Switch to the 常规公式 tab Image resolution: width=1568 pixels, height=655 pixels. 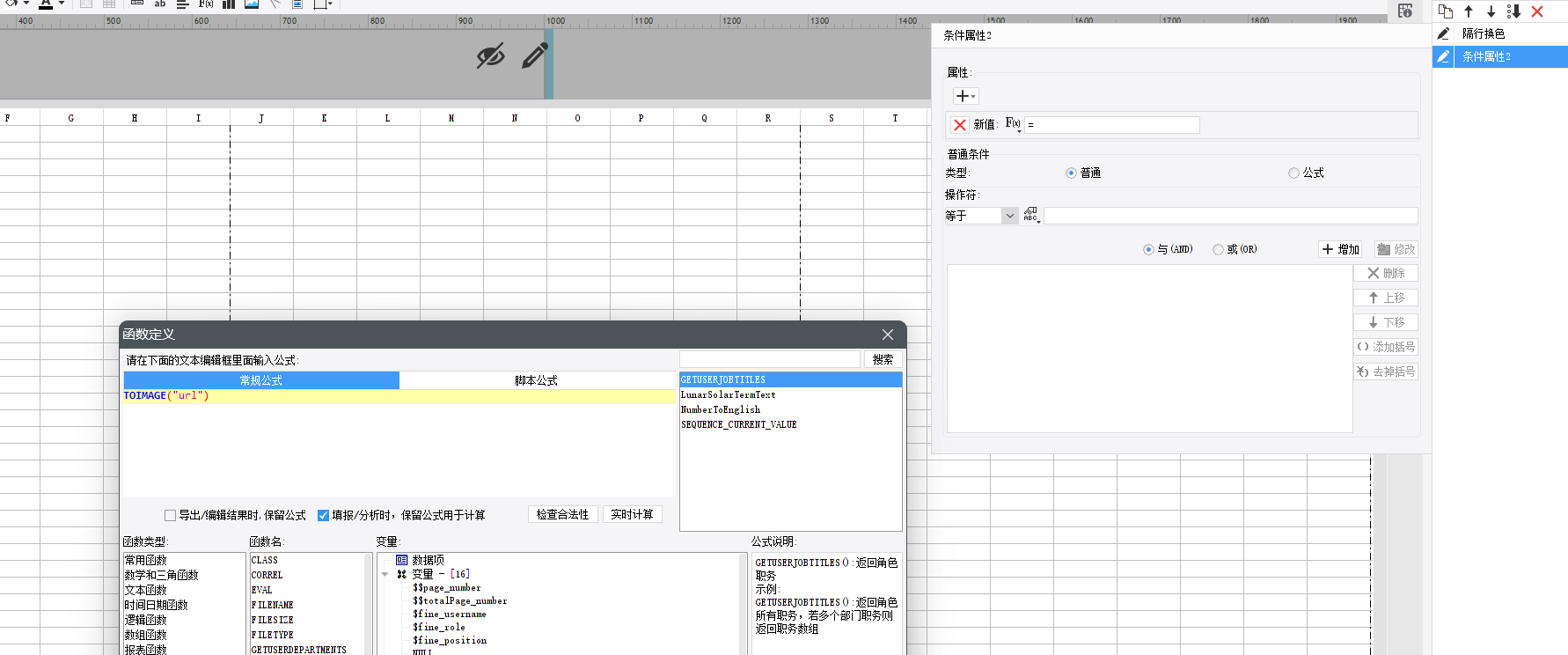click(x=261, y=380)
